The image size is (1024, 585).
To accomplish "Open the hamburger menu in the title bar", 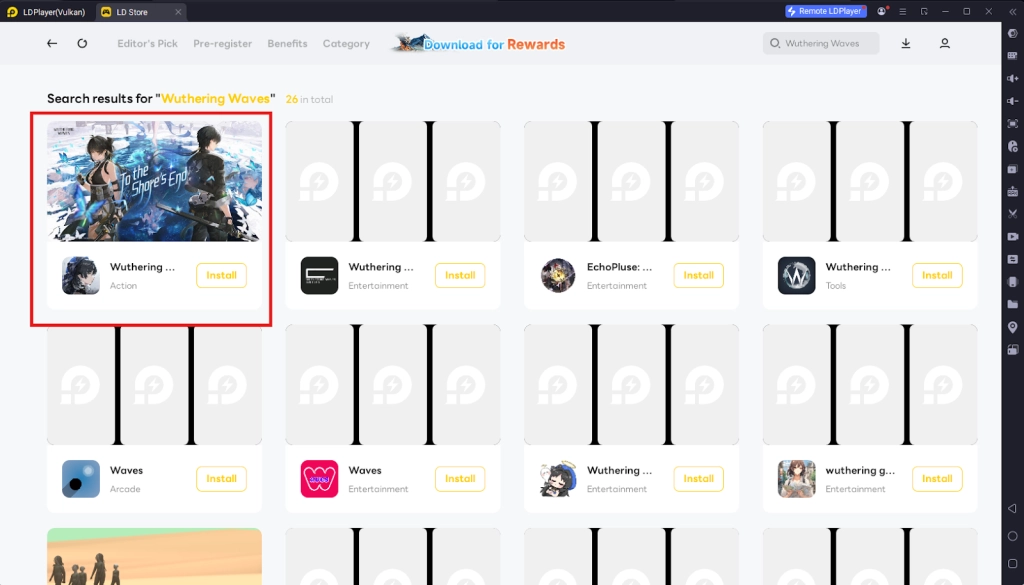I will coord(903,11).
